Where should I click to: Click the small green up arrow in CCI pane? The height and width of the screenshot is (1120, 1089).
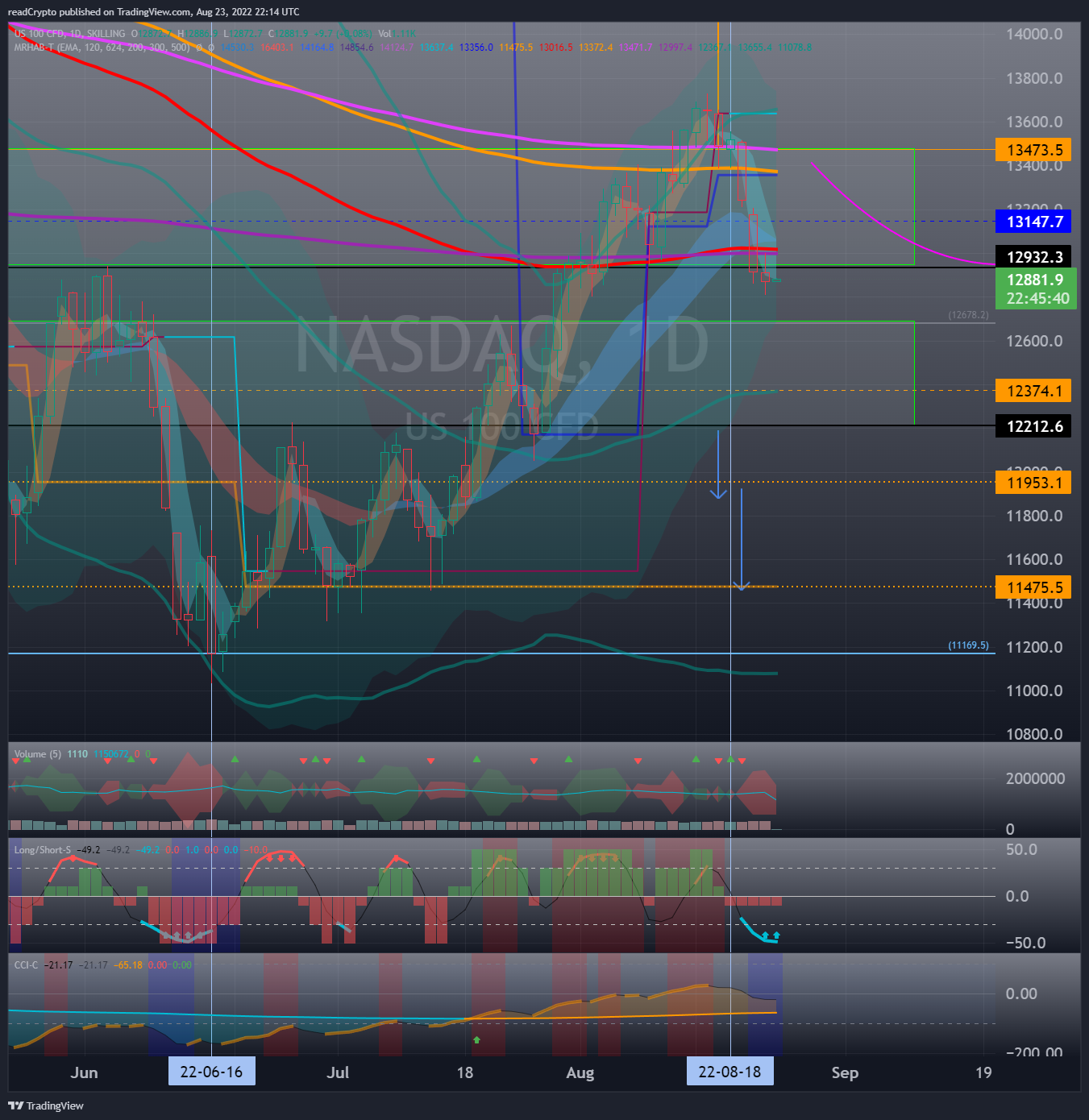(476, 1039)
